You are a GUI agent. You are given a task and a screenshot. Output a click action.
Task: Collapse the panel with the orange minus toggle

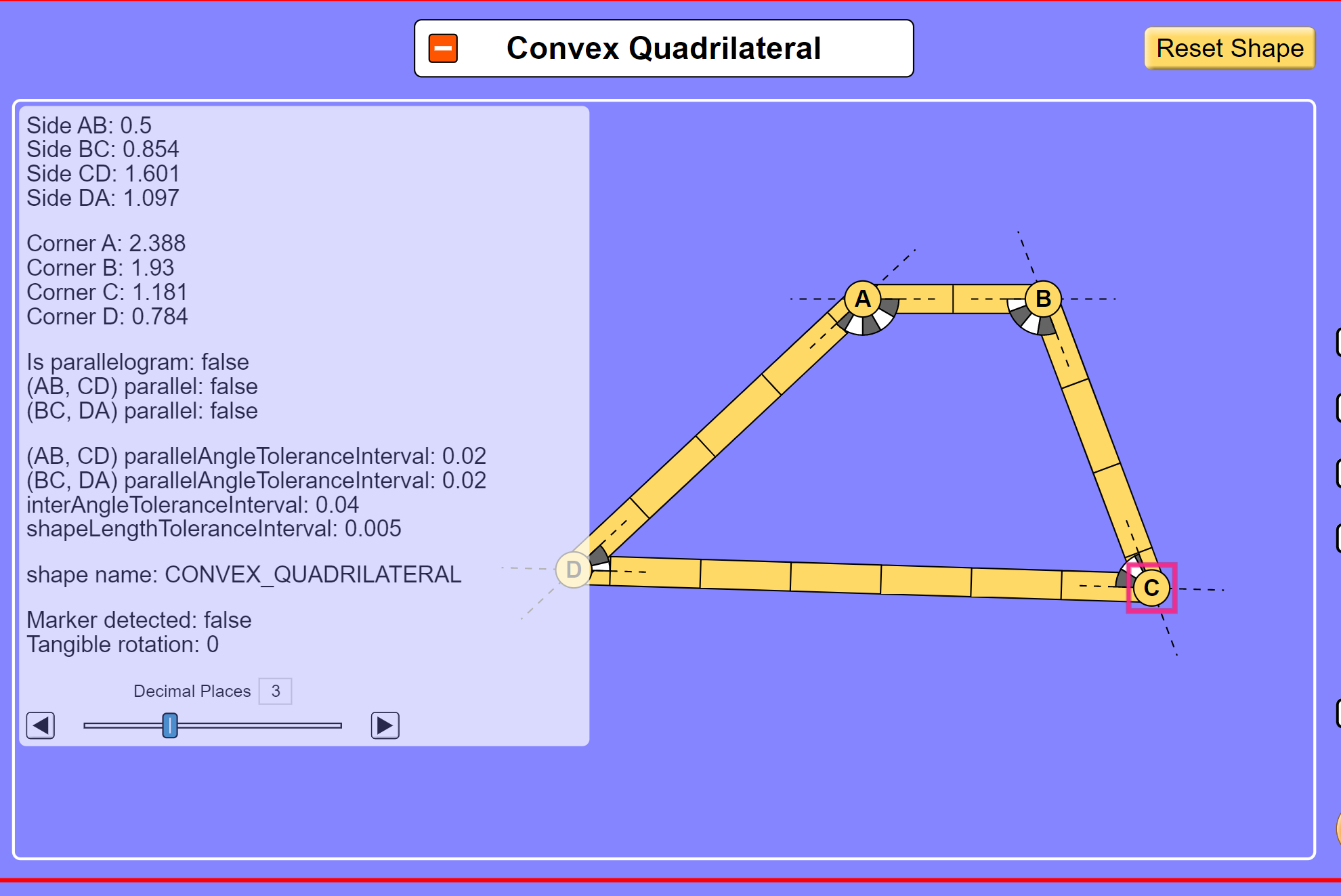[443, 47]
